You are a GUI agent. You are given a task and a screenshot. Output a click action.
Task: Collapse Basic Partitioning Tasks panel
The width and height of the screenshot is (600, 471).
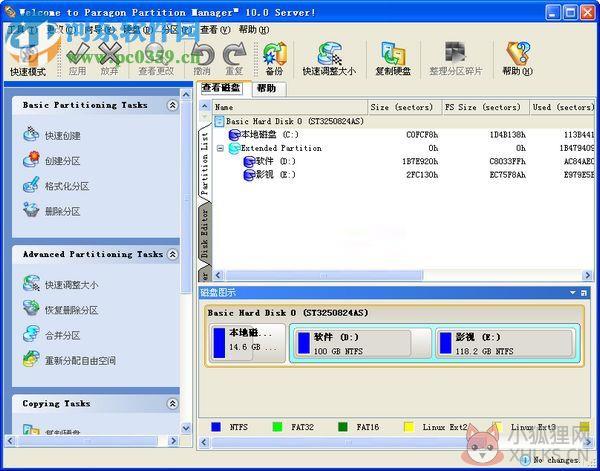(173, 105)
